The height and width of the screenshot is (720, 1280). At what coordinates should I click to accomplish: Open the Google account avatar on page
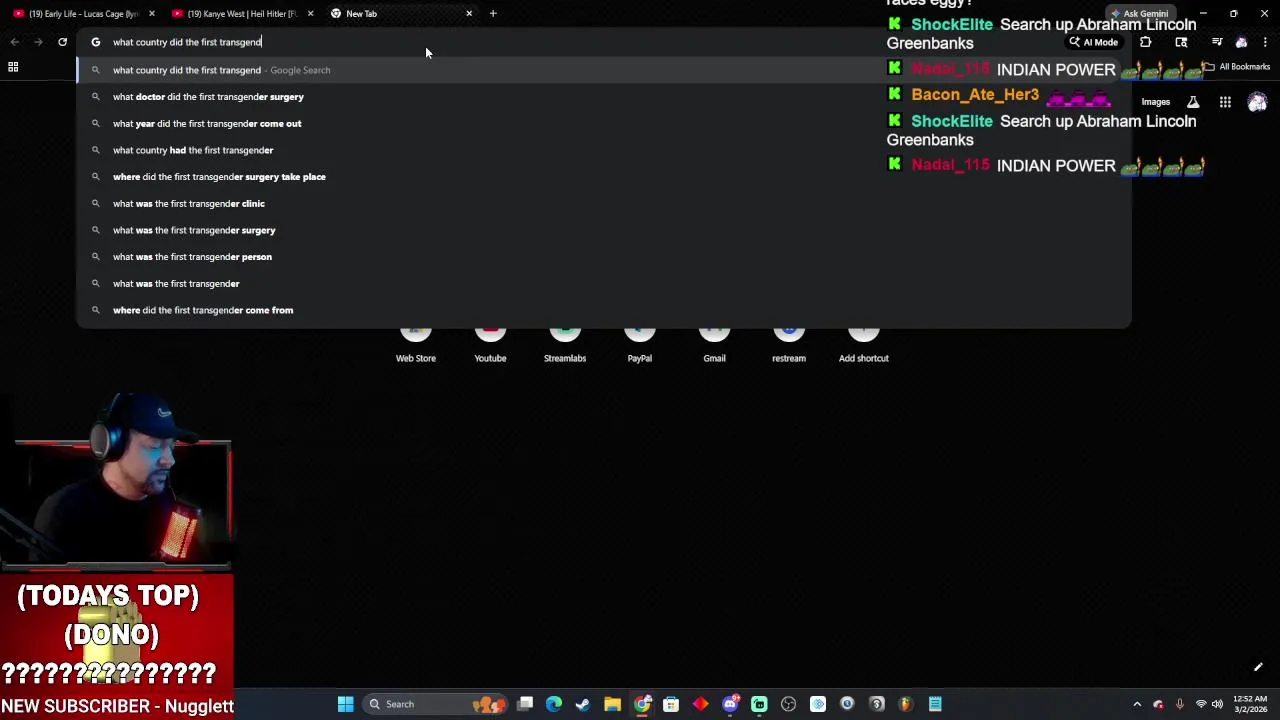[x=1257, y=102]
